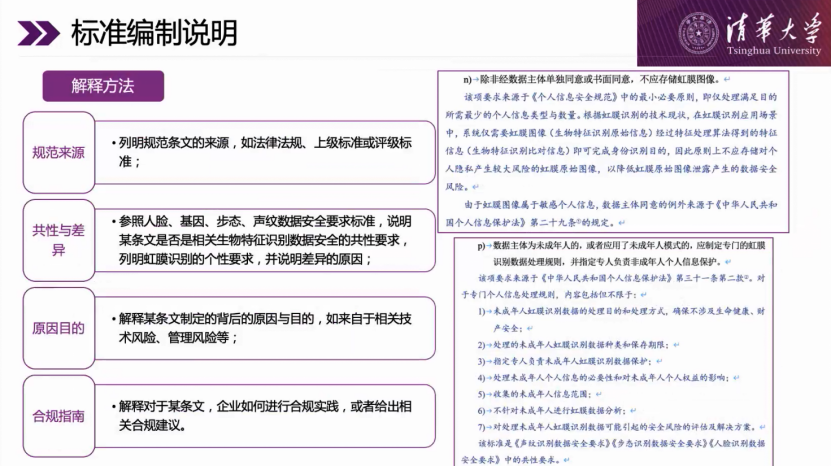This screenshot has width=831, height=466.
Task: Click the 共性与差异 category label
Action: (x=58, y=240)
